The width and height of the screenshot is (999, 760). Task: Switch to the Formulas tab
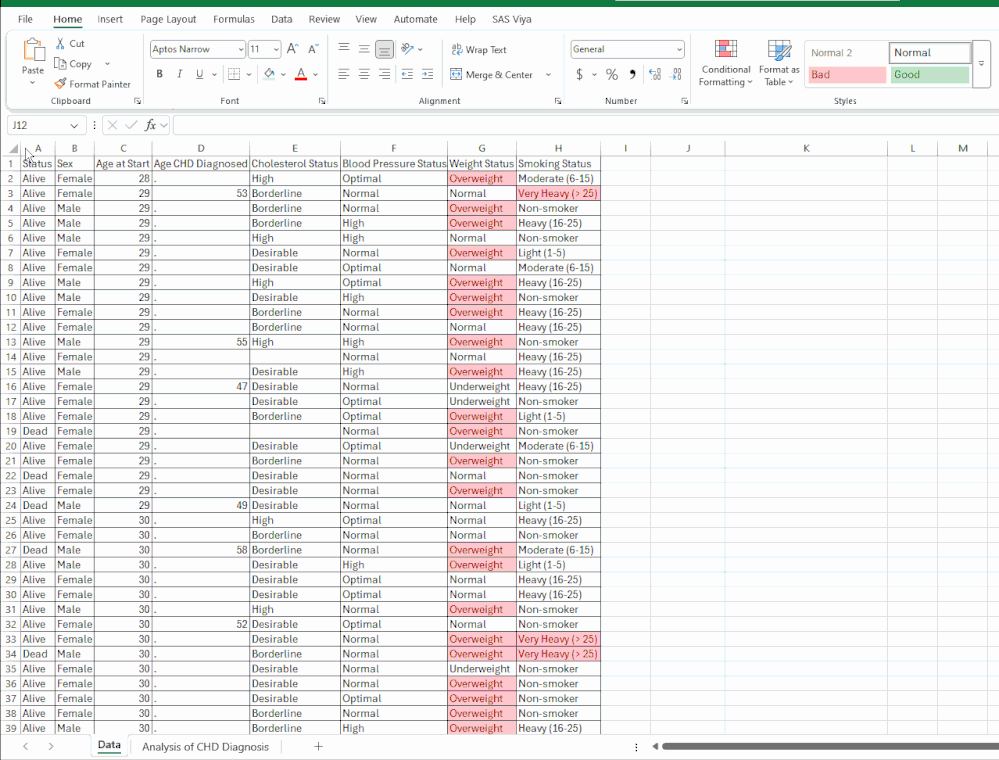234,19
